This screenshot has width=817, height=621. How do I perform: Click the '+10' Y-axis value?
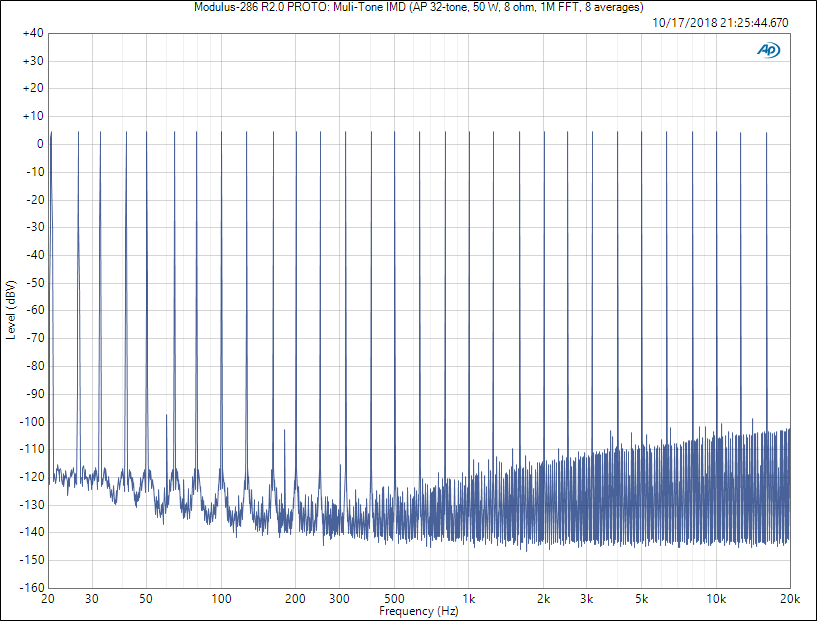(x=33, y=116)
